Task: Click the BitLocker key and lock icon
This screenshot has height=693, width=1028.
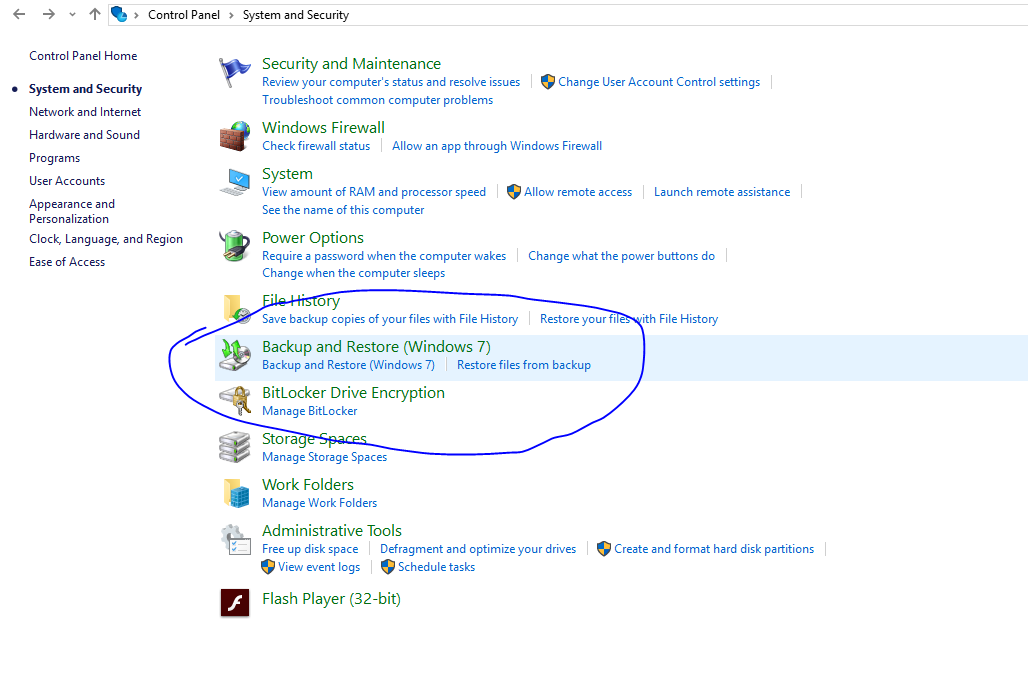Action: point(235,401)
